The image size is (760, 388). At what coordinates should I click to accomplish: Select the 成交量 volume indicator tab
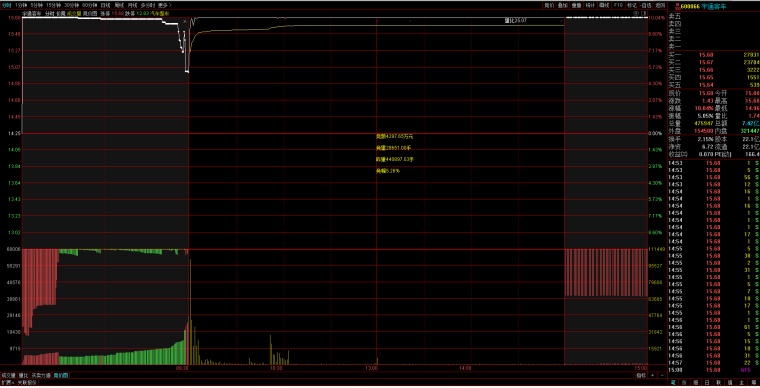[x=8, y=375]
